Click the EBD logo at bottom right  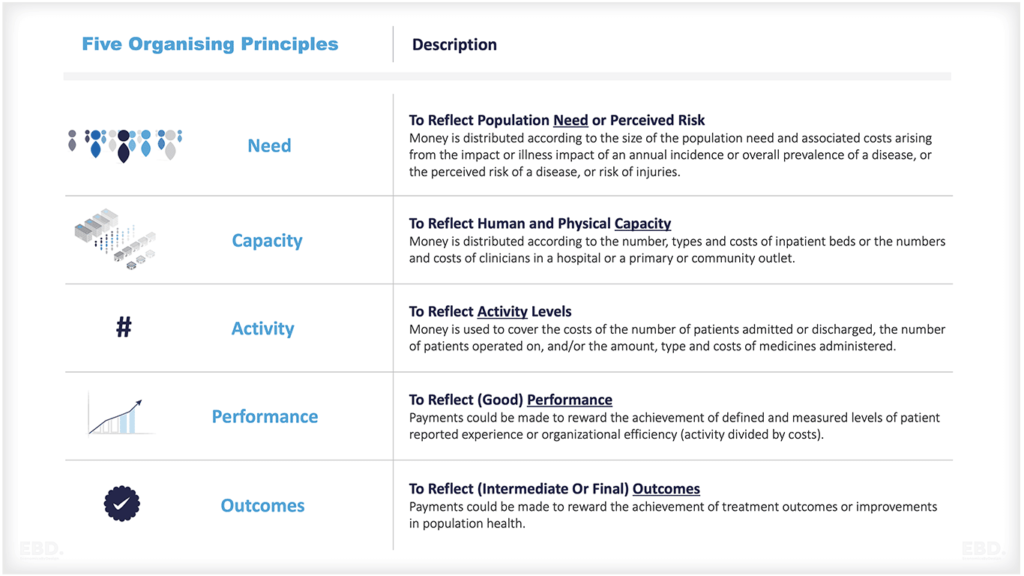coord(981,549)
